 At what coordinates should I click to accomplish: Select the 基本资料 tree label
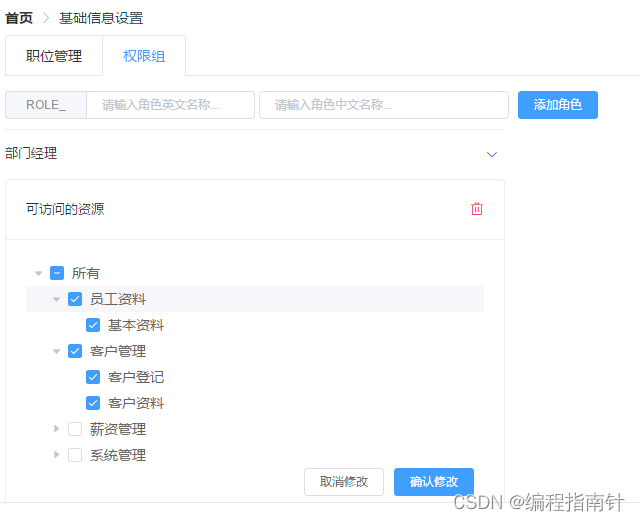[136, 325]
